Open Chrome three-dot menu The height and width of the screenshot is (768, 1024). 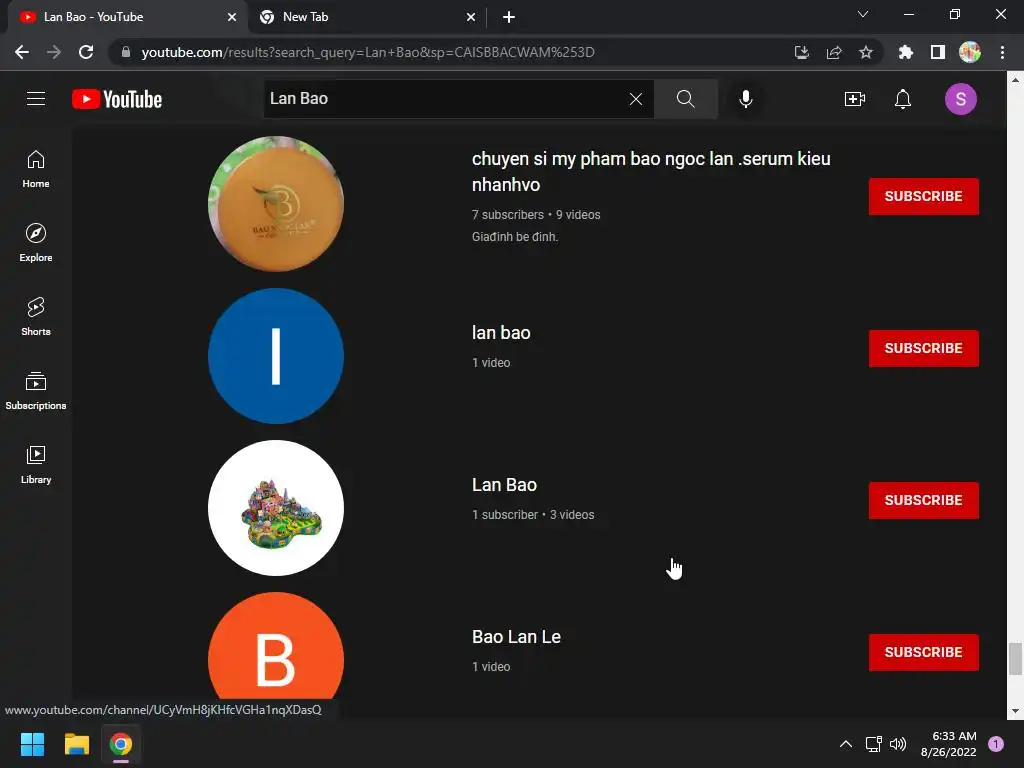1002,52
